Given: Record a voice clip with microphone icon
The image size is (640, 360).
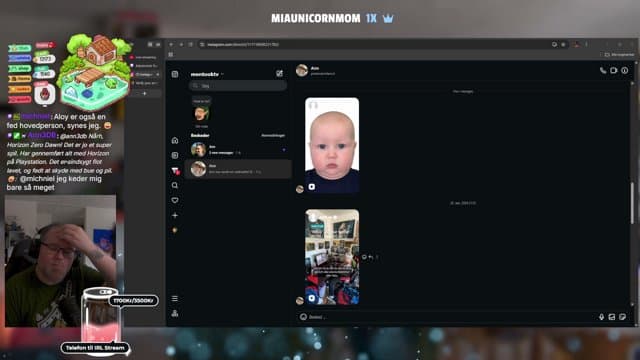Looking at the screenshot, I should pyautogui.click(x=601, y=317).
